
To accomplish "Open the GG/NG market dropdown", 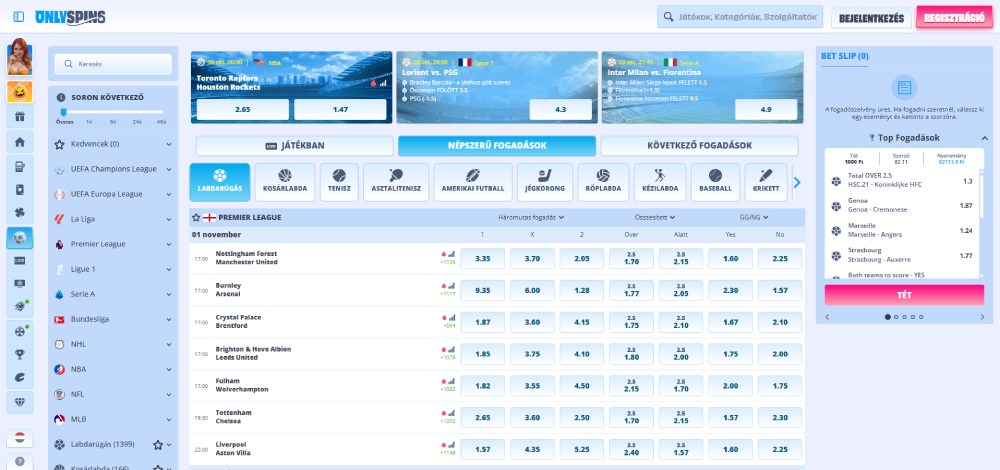I will pos(754,217).
